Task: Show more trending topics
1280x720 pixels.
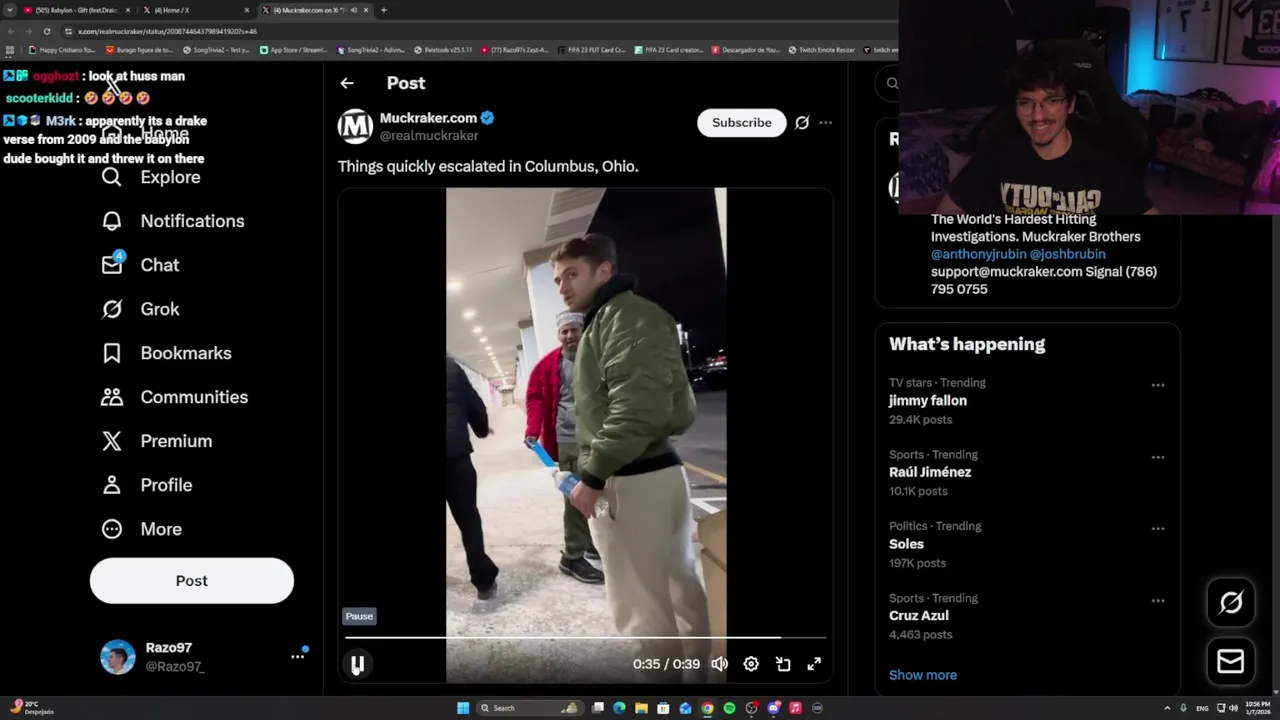Action: click(x=923, y=675)
